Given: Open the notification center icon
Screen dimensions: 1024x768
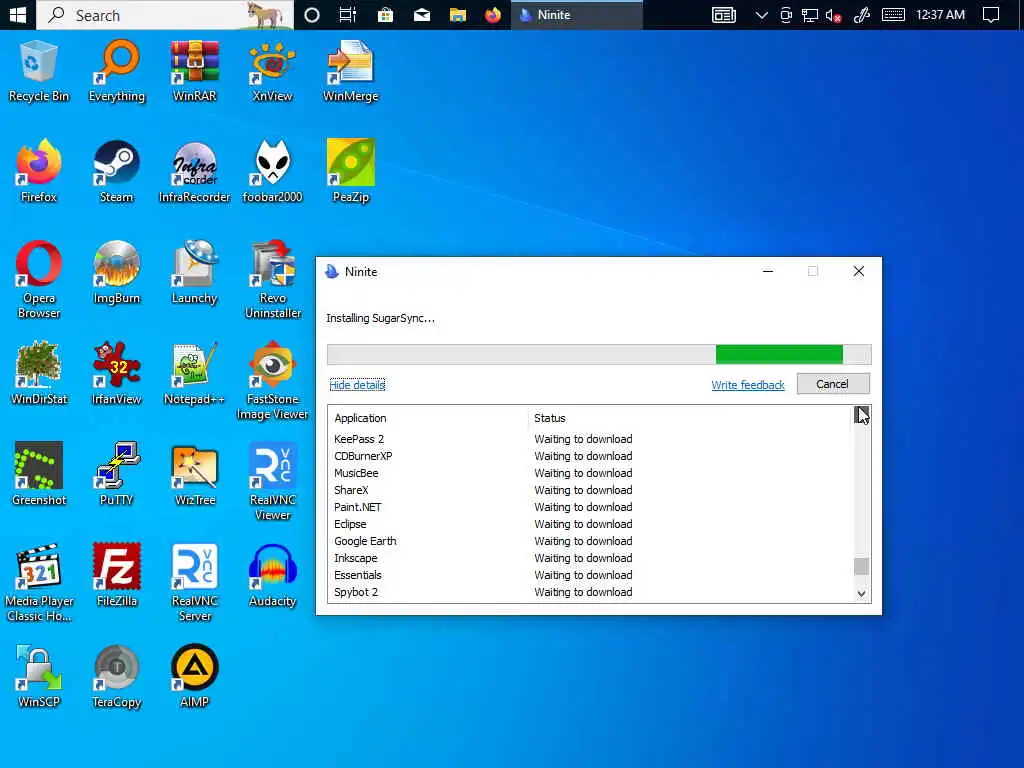Looking at the screenshot, I should [x=991, y=14].
